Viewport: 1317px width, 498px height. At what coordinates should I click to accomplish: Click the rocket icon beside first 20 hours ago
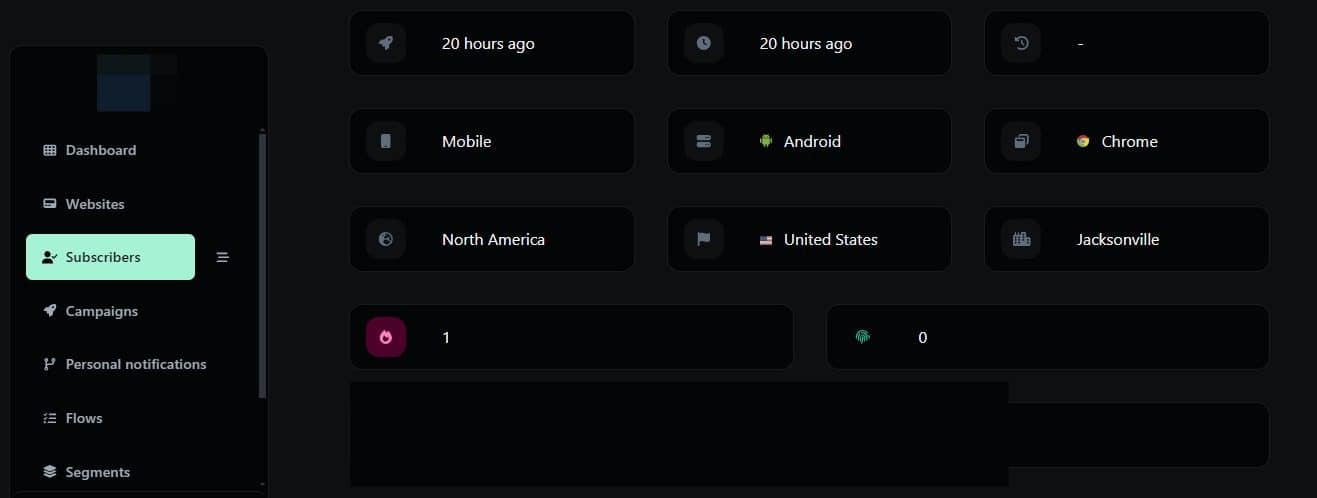[386, 43]
